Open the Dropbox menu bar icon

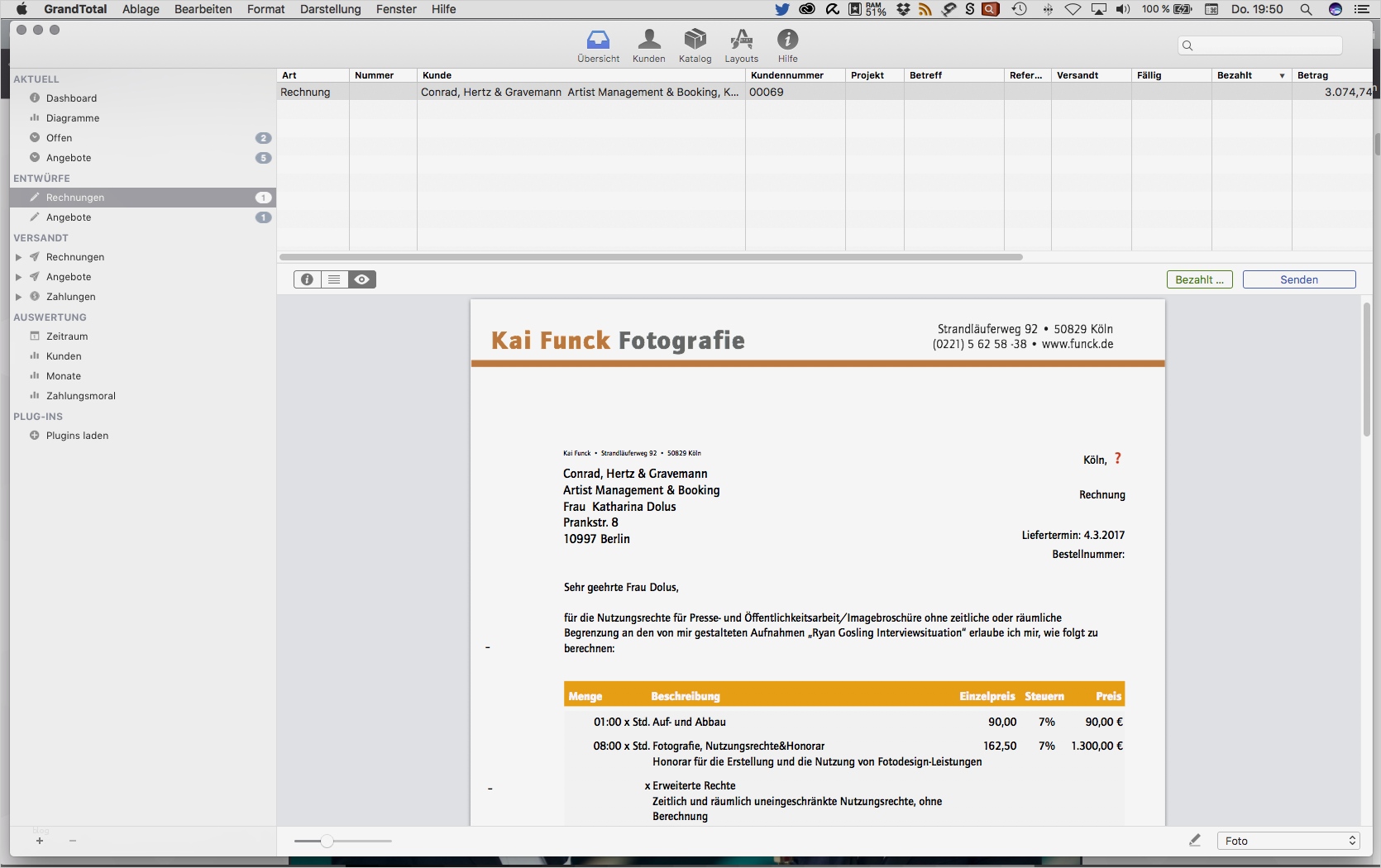(904, 9)
